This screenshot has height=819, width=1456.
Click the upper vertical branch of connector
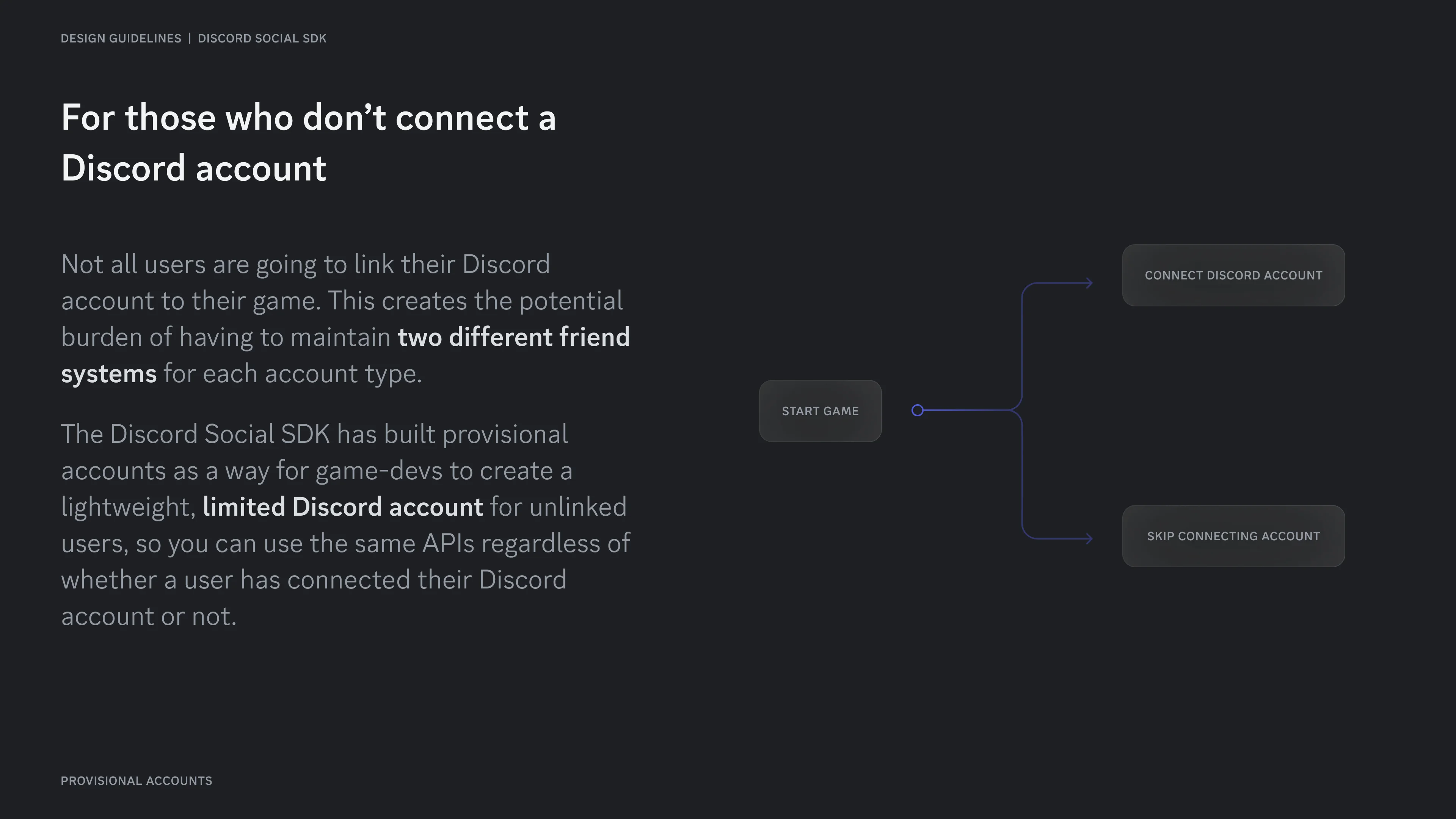point(1022,345)
